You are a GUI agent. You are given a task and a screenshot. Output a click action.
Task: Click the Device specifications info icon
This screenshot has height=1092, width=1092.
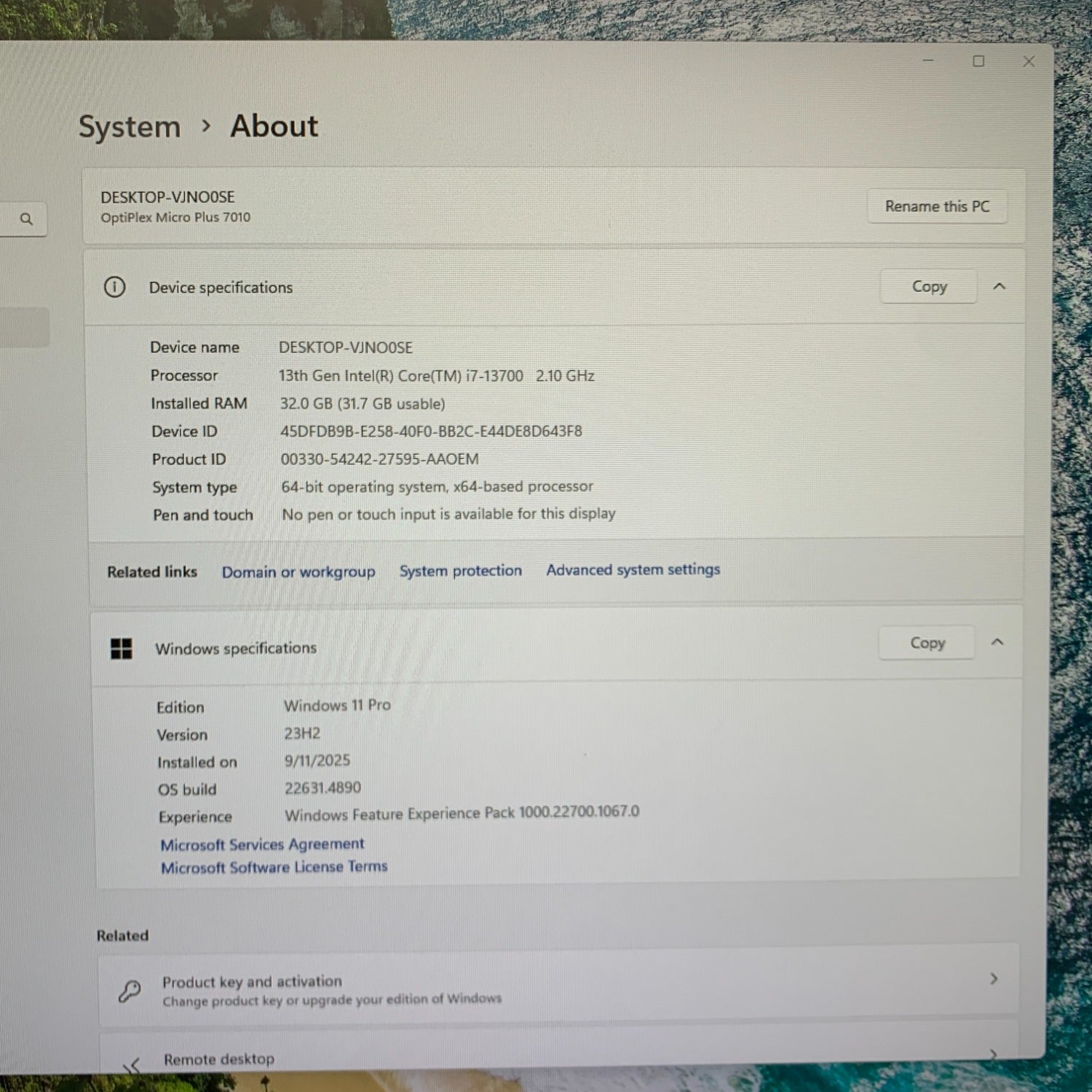pos(114,287)
